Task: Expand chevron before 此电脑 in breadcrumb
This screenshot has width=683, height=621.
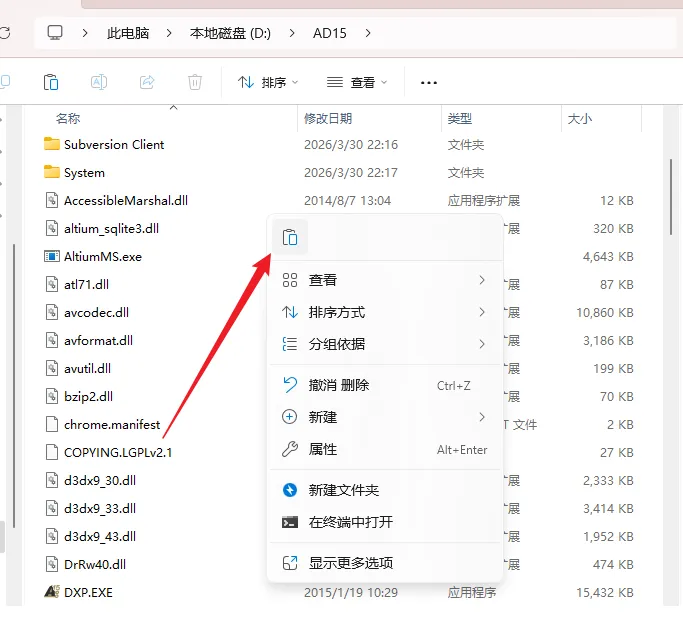Action: click(x=85, y=33)
